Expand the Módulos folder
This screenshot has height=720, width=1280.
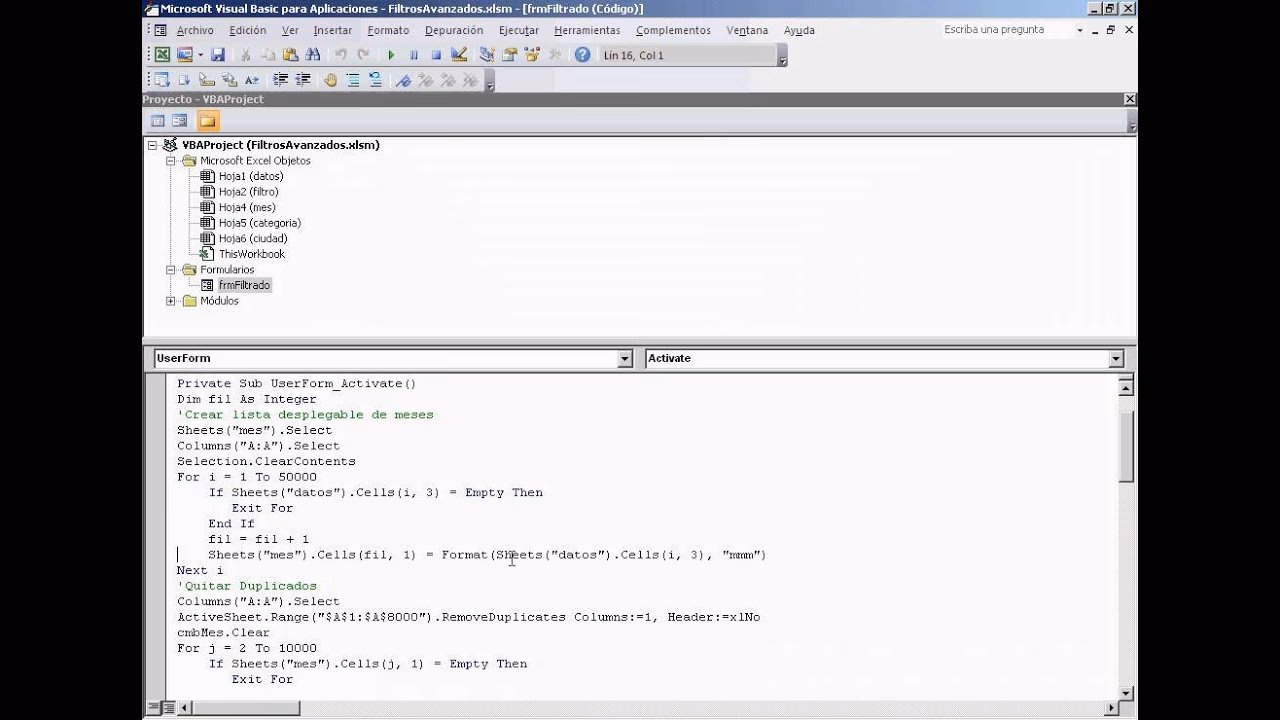[171, 301]
